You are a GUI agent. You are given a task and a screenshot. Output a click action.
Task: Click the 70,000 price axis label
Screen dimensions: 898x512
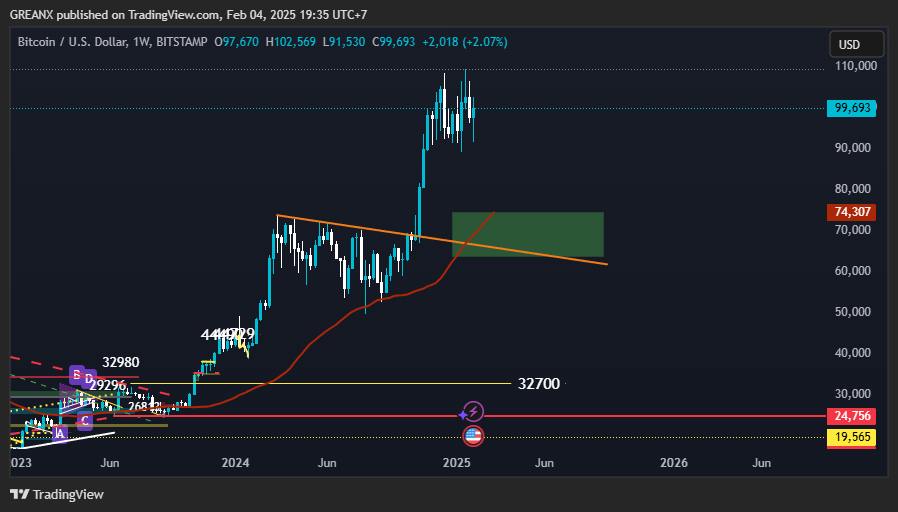click(853, 230)
